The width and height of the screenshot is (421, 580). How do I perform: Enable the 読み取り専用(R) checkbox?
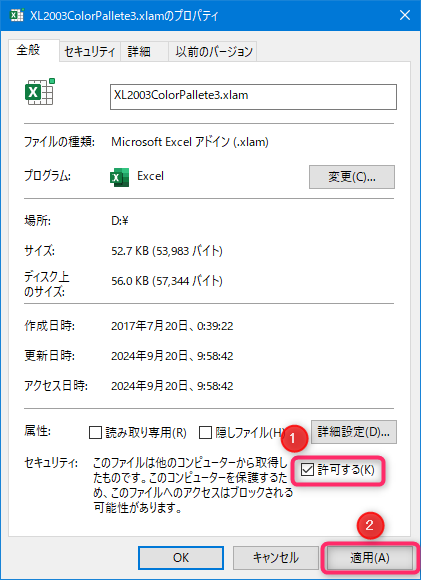click(x=95, y=432)
